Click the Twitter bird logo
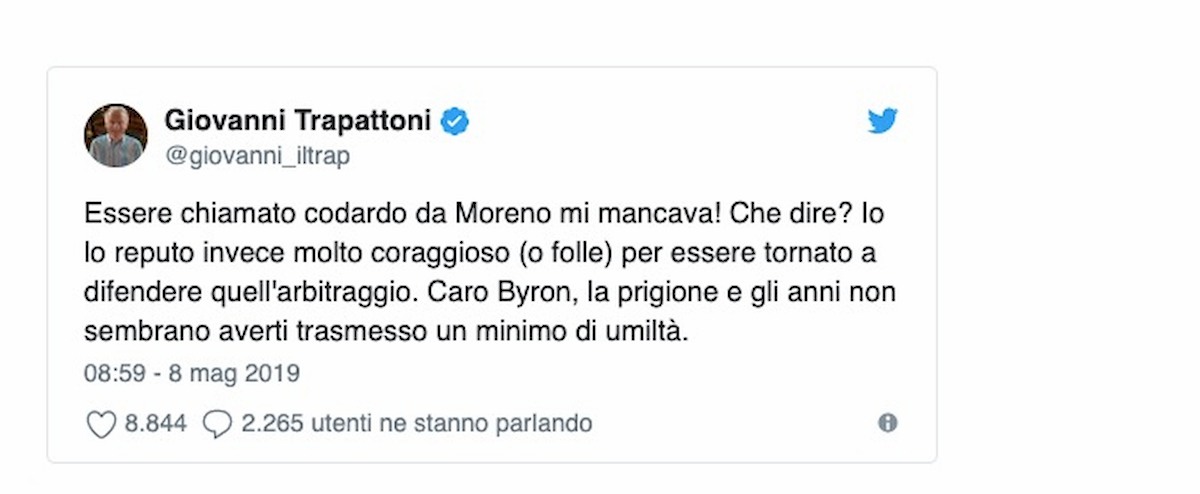Screen dimensions: 1200x494 pyautogui.click(x=882, y=122)
